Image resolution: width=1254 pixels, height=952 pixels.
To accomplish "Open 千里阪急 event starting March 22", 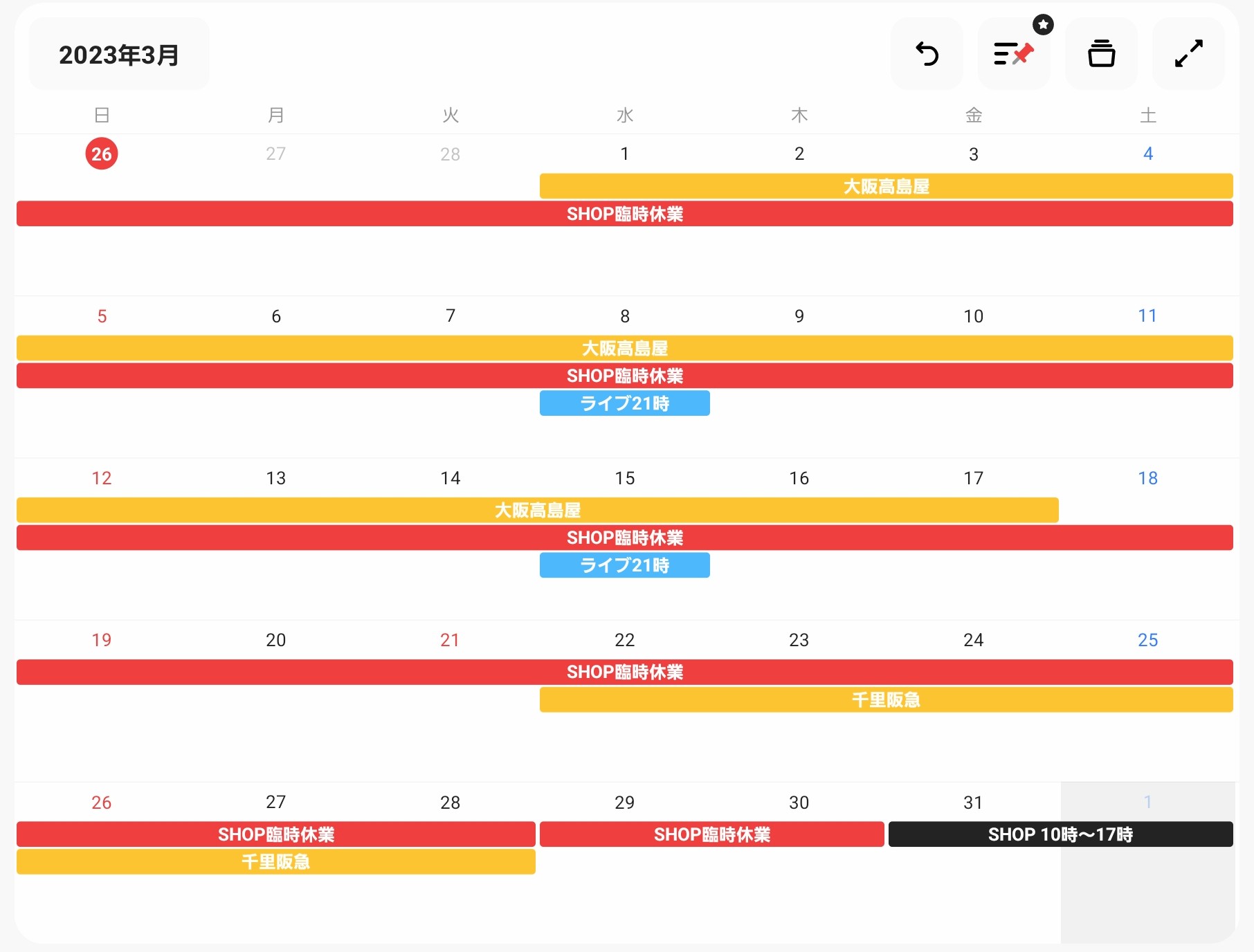I will coord(886,699).
